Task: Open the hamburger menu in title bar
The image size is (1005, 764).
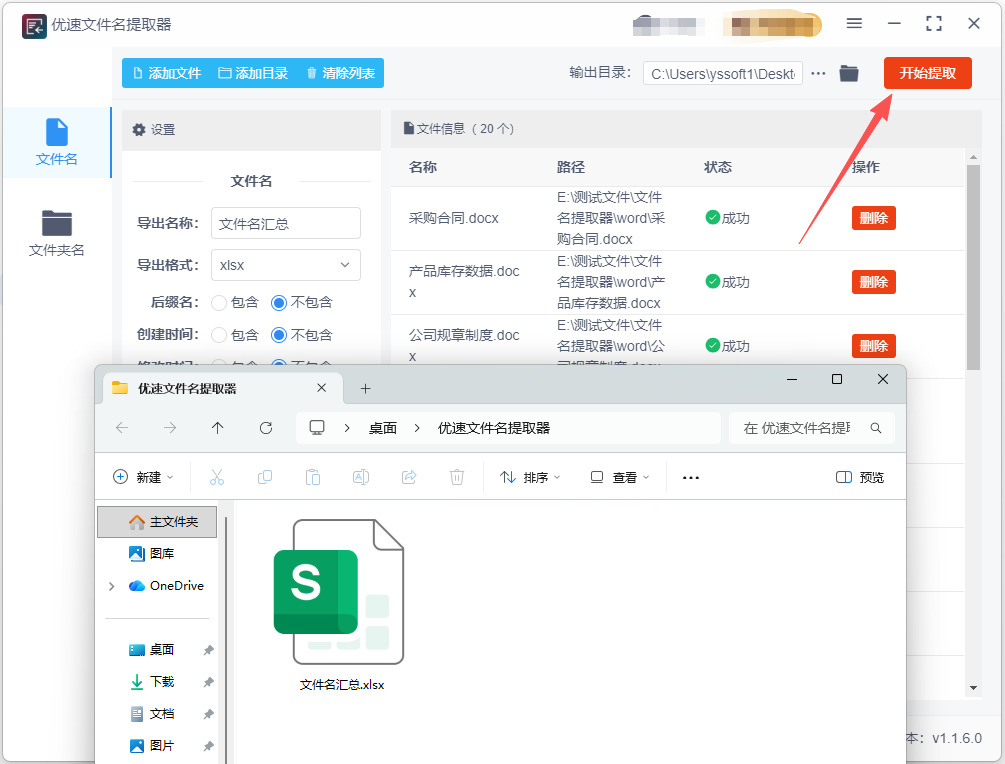Action: point(854,24)
